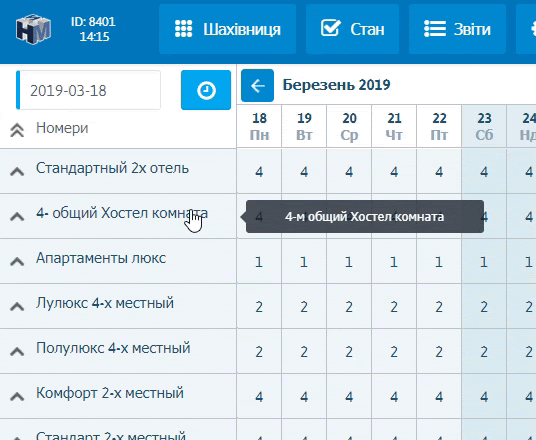The height and width of the screenshot is (440, 536).
Task: Click Стандартный 2х отель row name
Action: point(112,168)
